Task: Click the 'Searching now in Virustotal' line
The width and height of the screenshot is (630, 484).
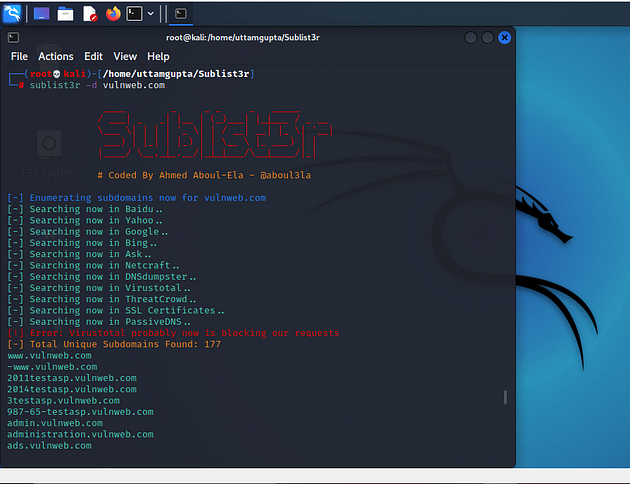Action: tap(99, 288)
